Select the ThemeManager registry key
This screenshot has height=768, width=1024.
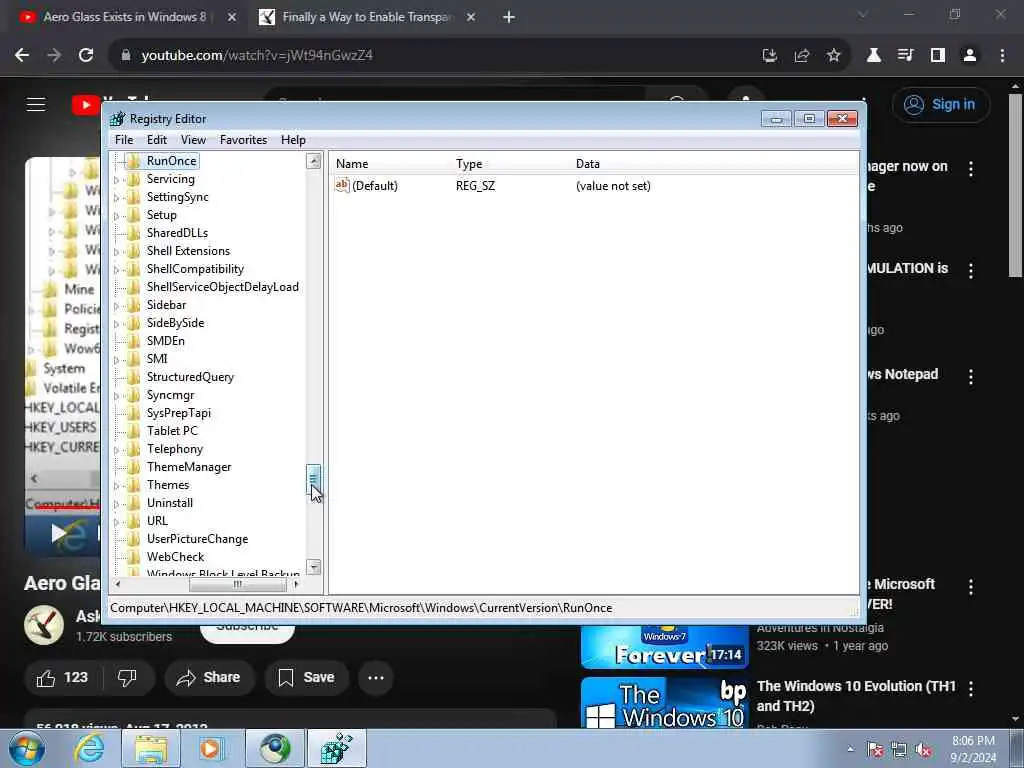click(189, 467)
